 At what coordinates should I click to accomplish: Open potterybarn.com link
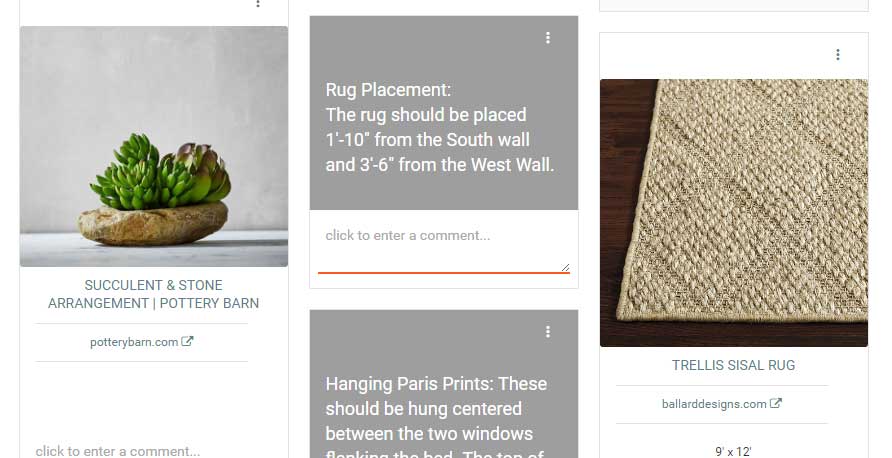point(134,342)
